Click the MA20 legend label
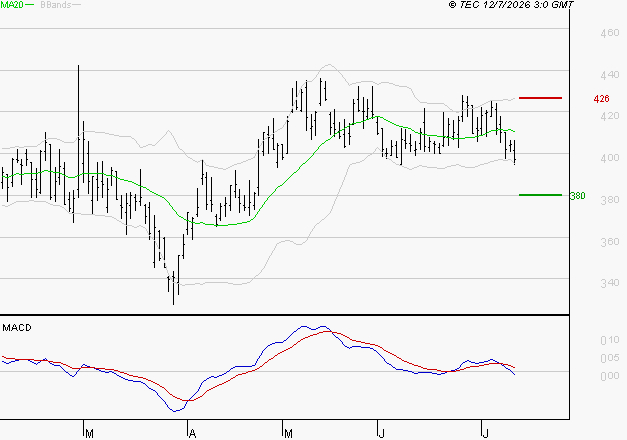This screenshot has width=627, height=440. (x=12, y=5)
